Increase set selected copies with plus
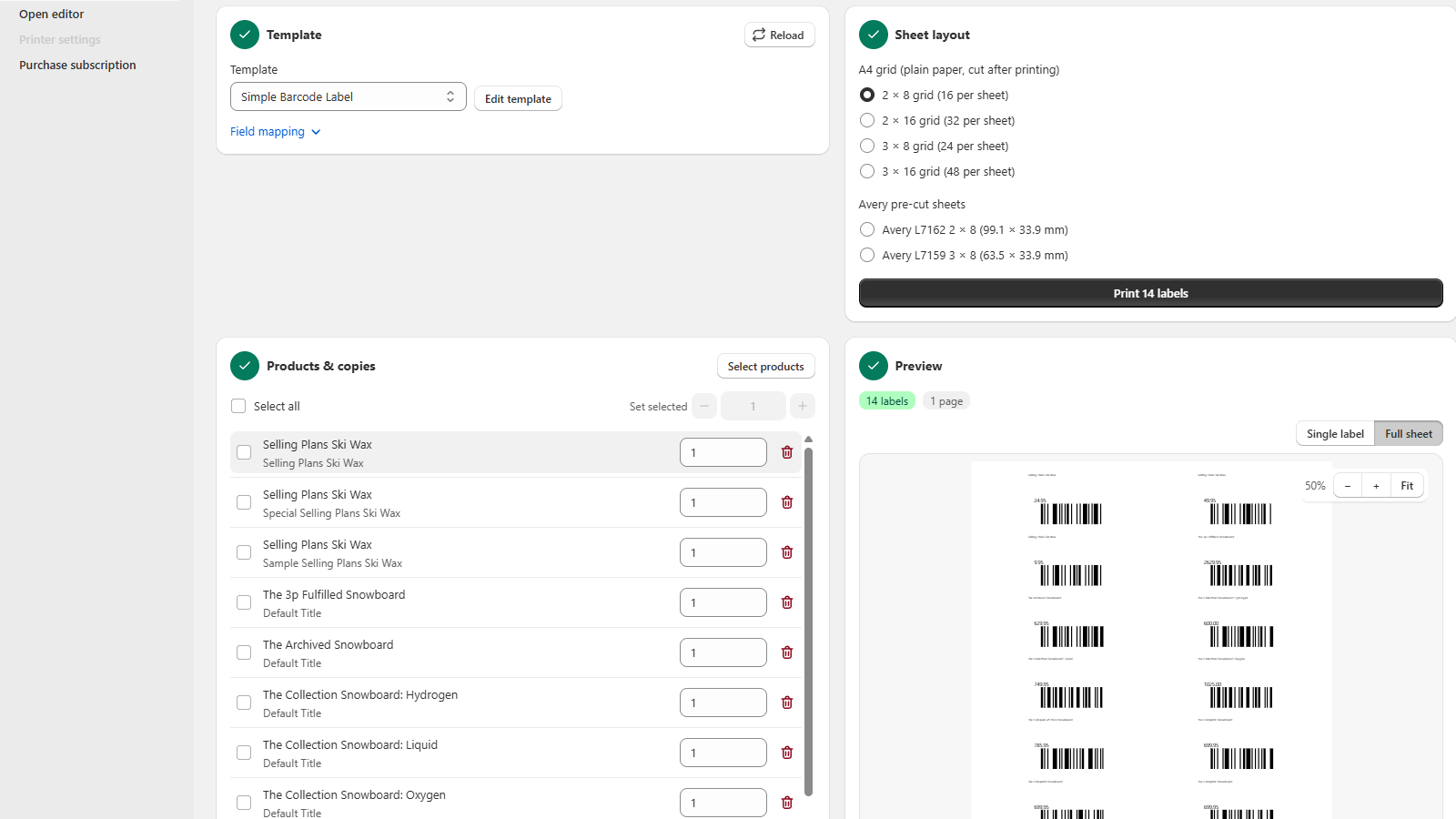This screenshot has height=819, width=1456. point(803,406)
